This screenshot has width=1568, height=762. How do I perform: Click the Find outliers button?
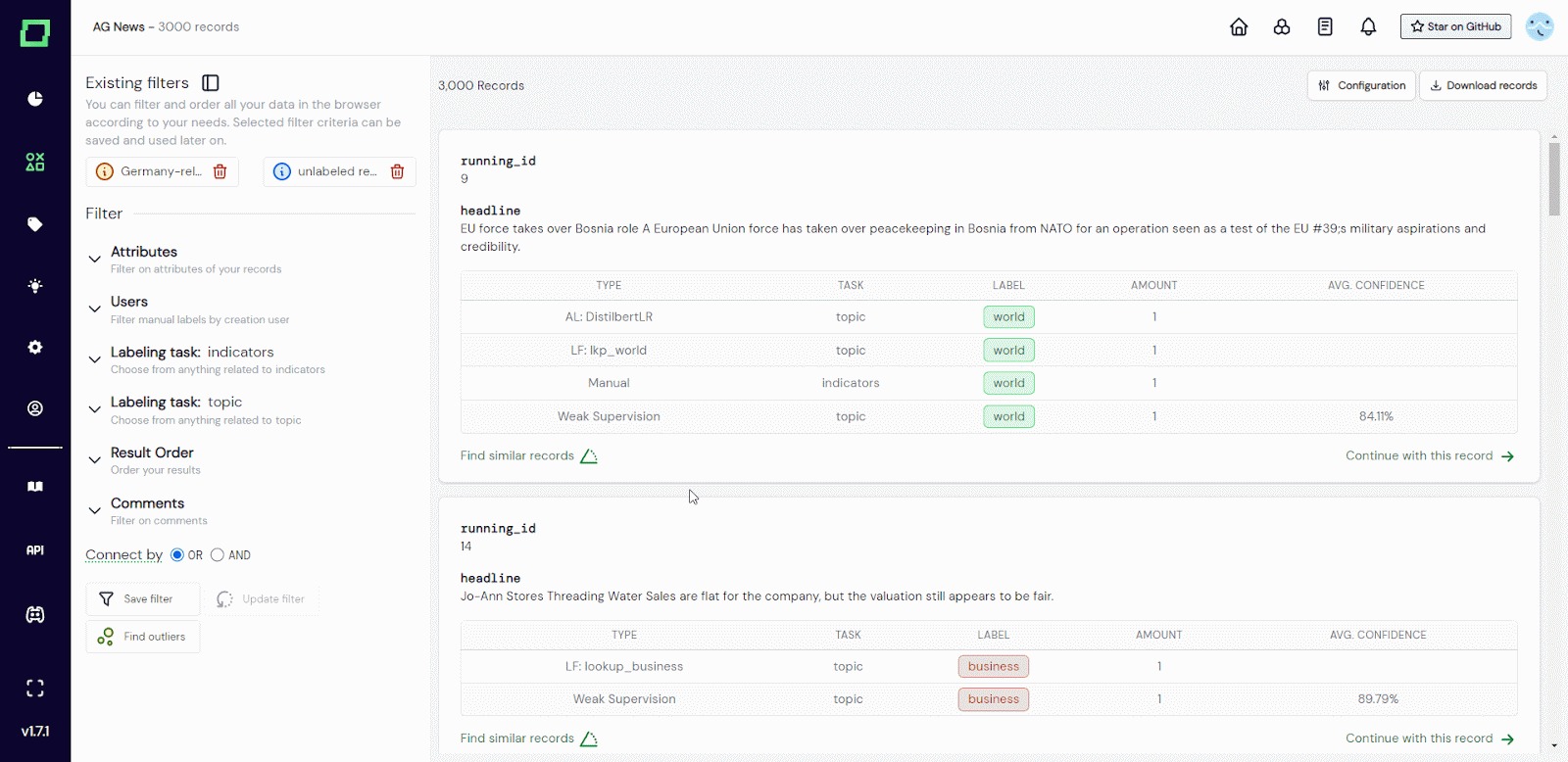[x=143, y=637]
